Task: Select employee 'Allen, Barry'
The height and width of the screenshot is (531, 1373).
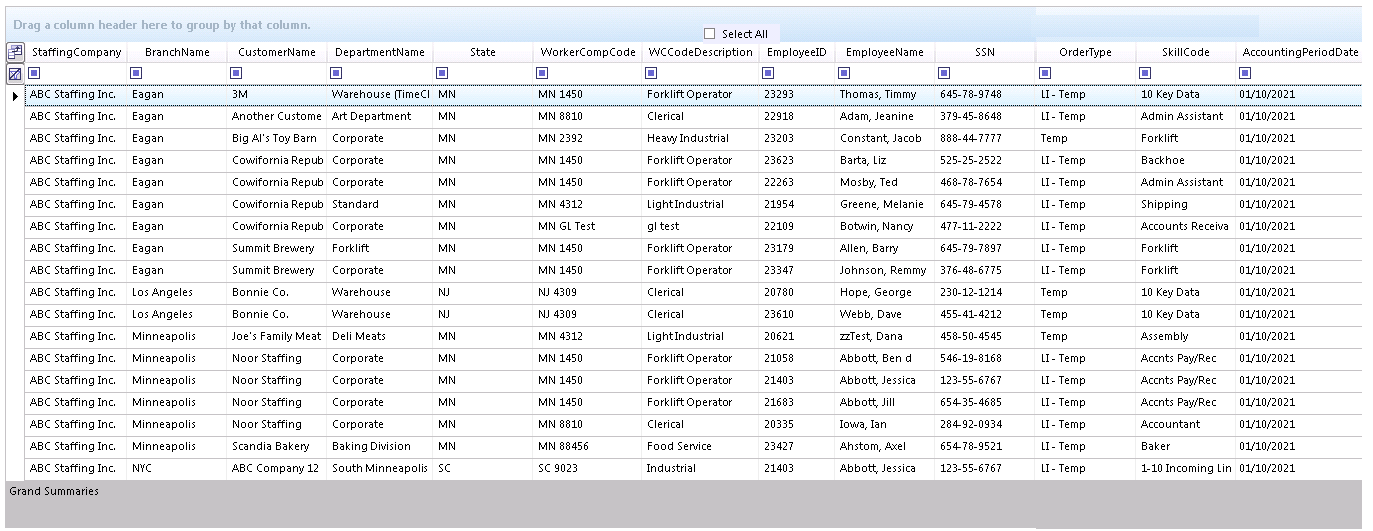Action: [x=885, y=249]
